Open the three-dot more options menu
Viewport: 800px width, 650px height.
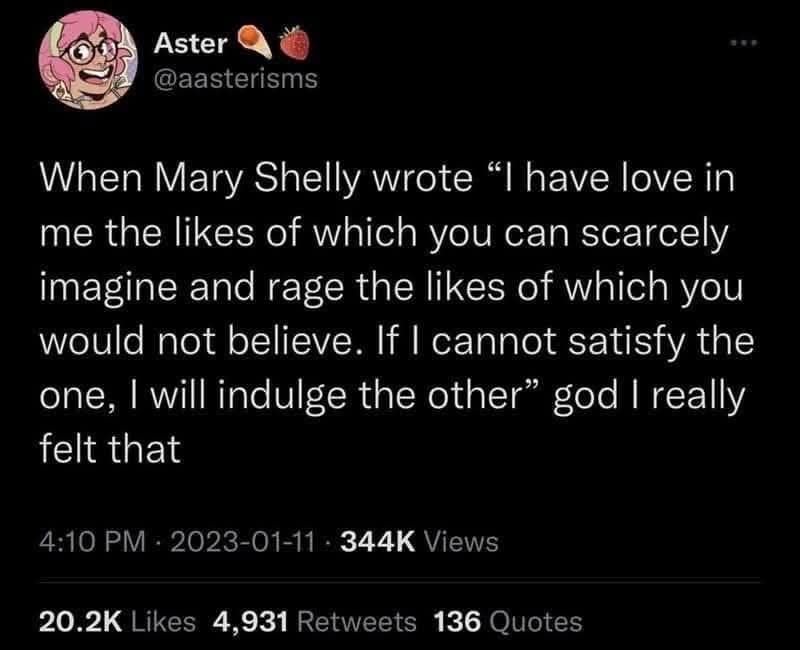click(x=745, y=43)
